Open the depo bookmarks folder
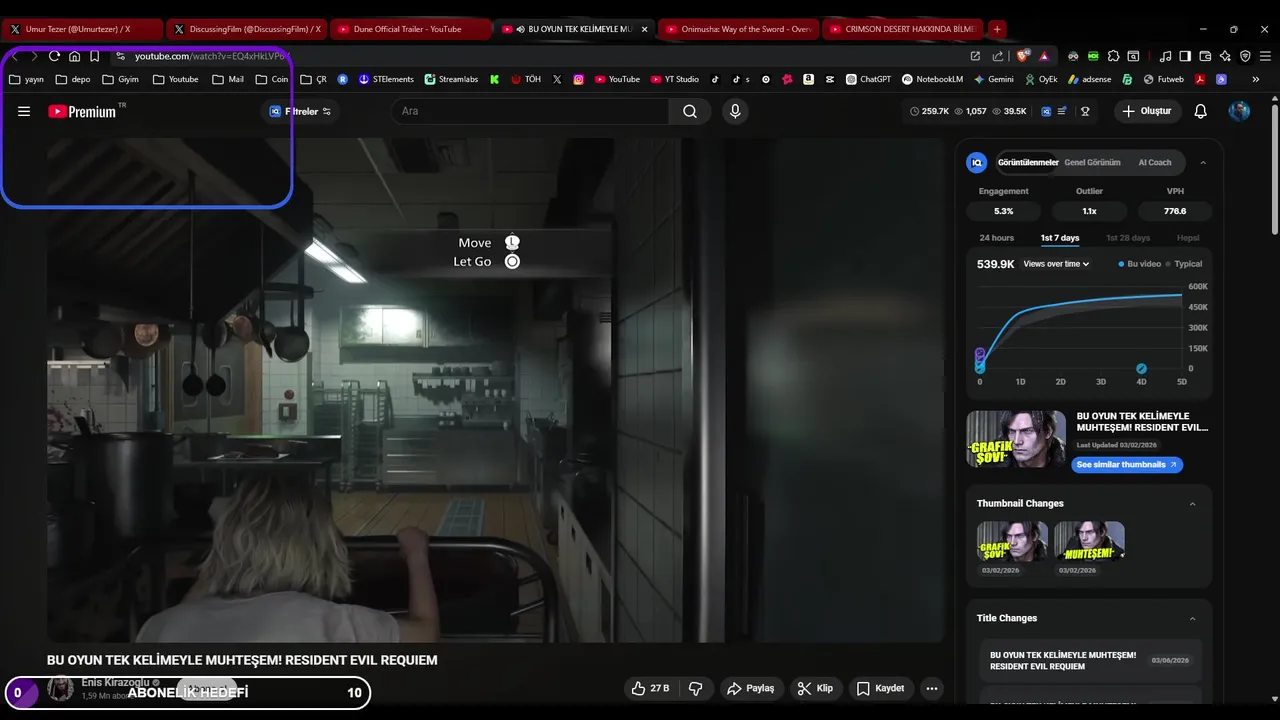Screen dimensions: 1280x720 click(73, 79)
